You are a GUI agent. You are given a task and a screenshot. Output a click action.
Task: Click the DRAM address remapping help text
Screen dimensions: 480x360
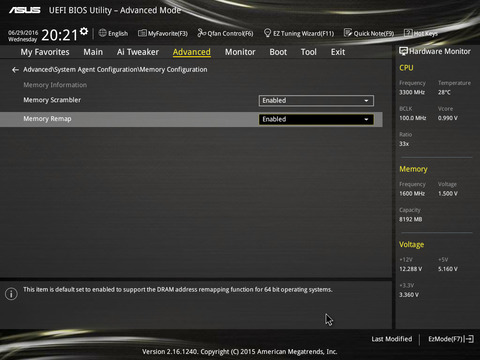[x=178, y=290]
